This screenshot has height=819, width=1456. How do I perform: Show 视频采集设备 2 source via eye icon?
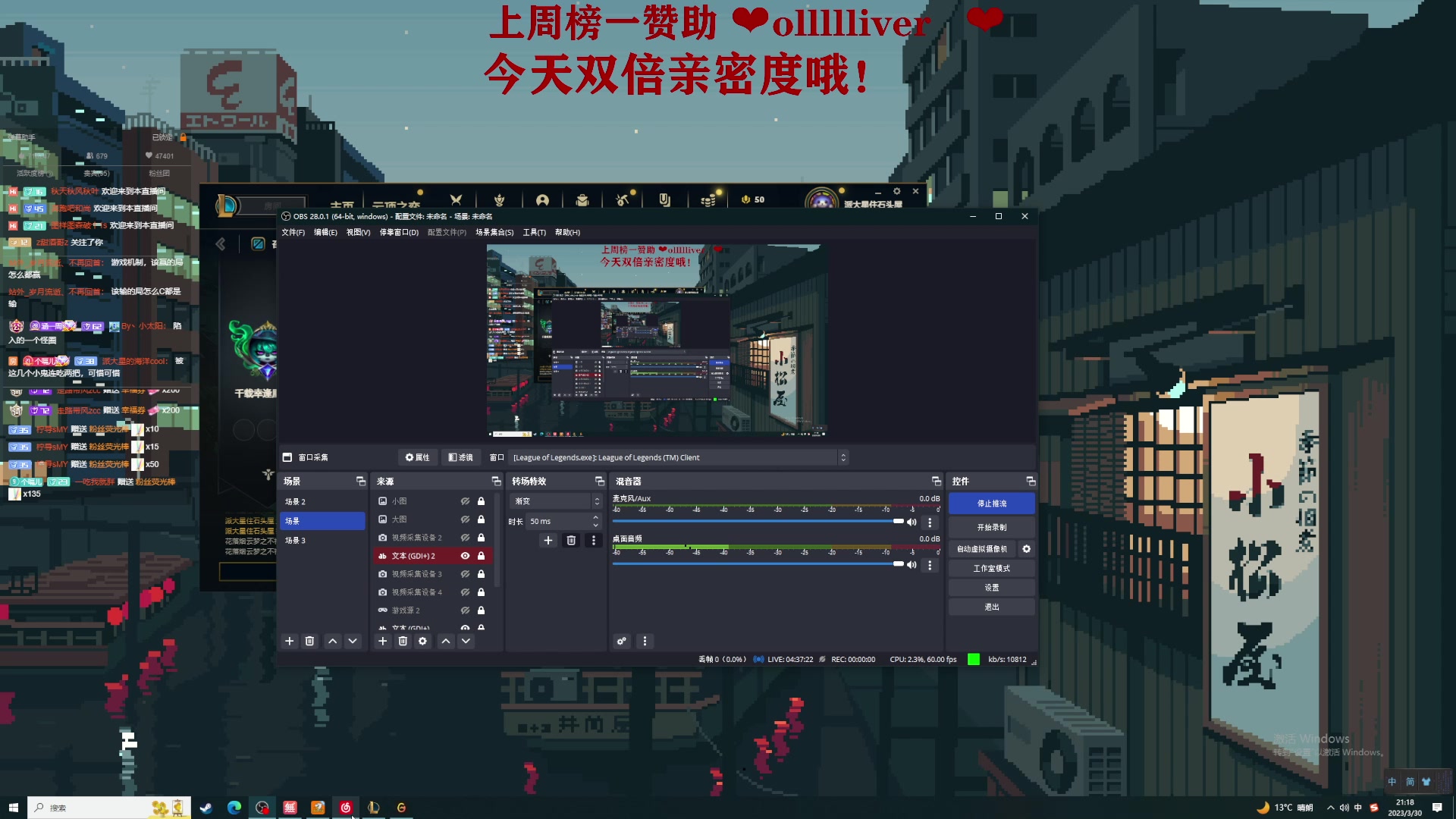pos(465,538)
